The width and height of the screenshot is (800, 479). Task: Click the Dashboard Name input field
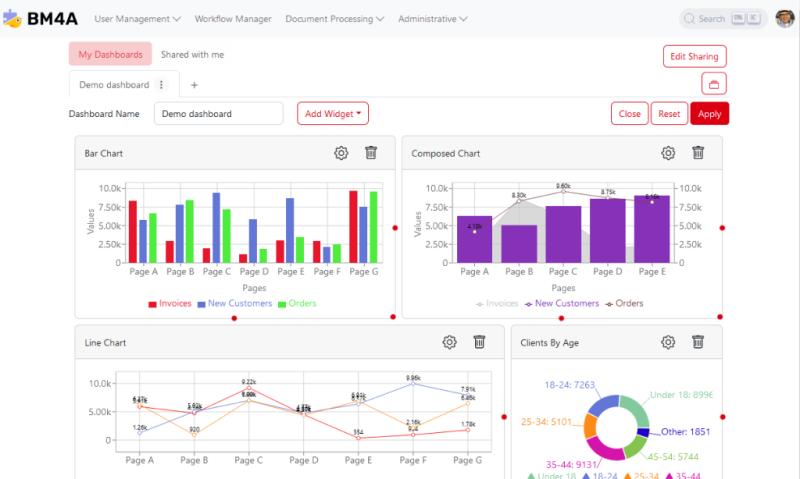pos(218,114)
